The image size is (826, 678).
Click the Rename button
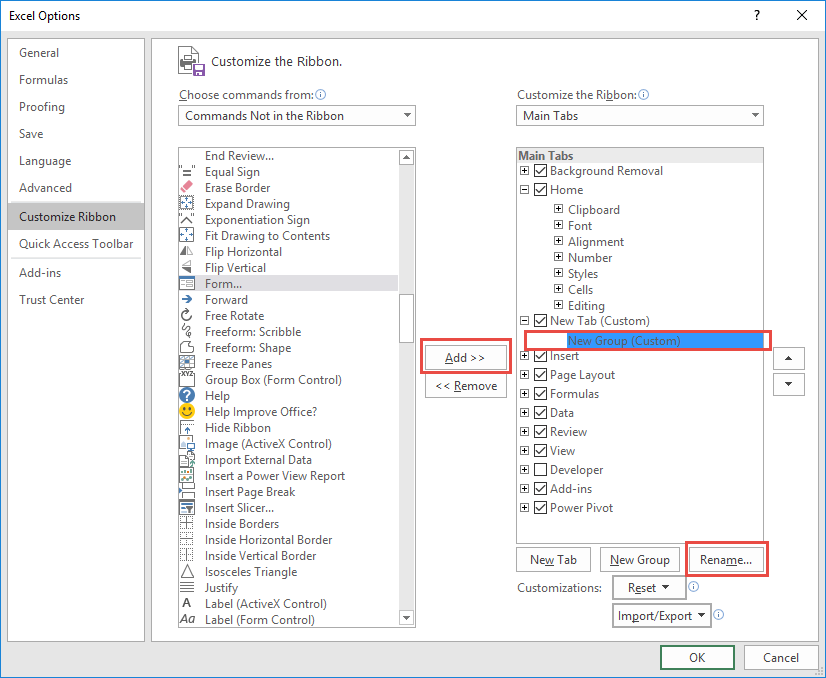point(725,559)
